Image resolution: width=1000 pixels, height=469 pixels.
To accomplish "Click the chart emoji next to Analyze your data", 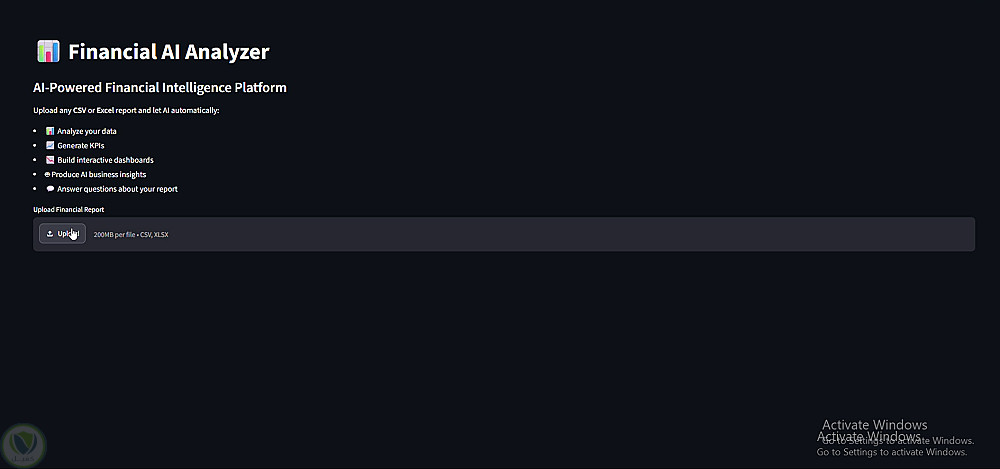I will click(50, 131).
